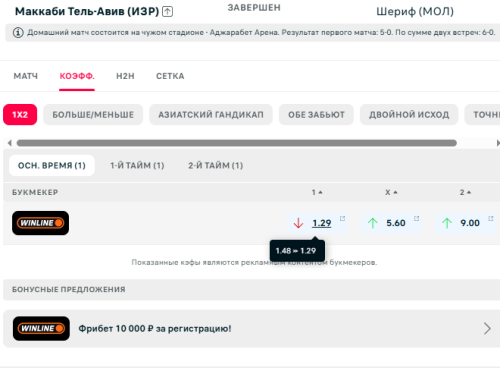This screenshot has height=368, width=500.
Task: Click the 1.29 home win odds
Action: tap(322, 223)
